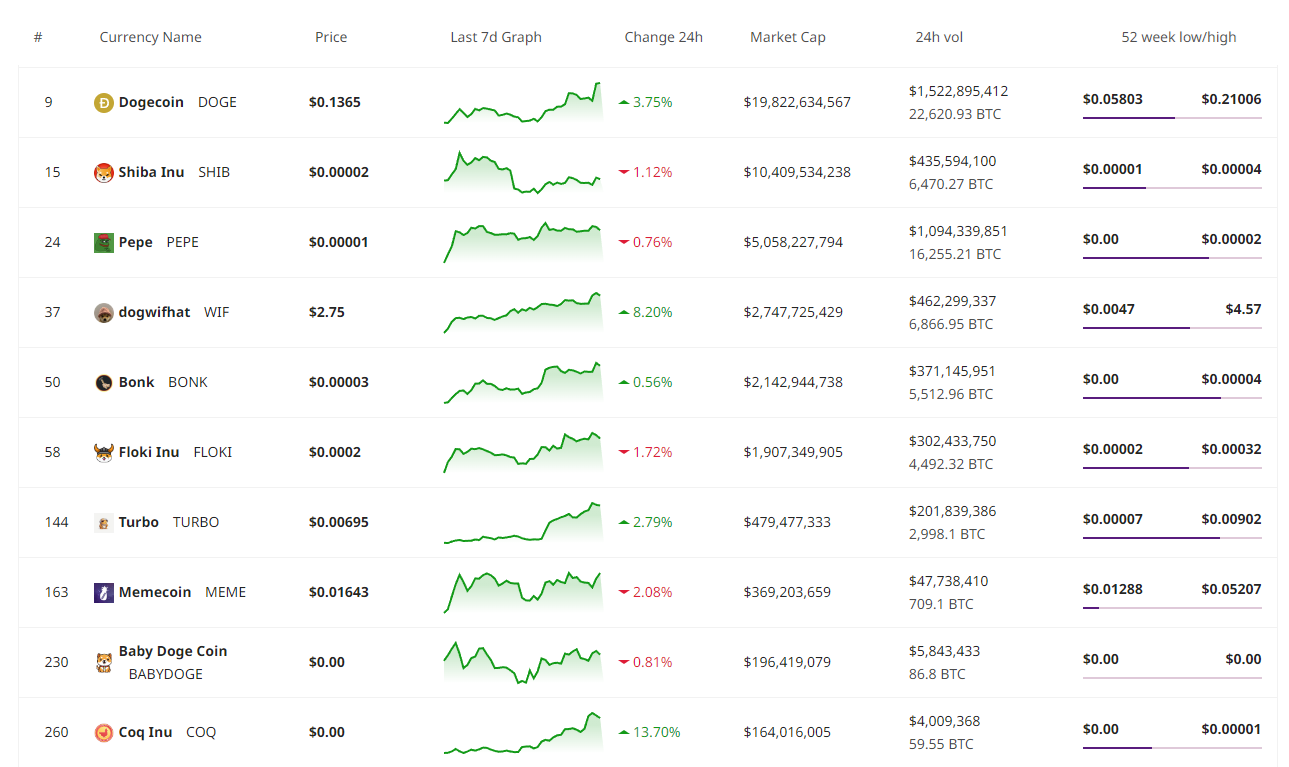The height and width of the screenshot is (767, 1289).
Task: Sort by the Price column header
Action: pos(331,37)
